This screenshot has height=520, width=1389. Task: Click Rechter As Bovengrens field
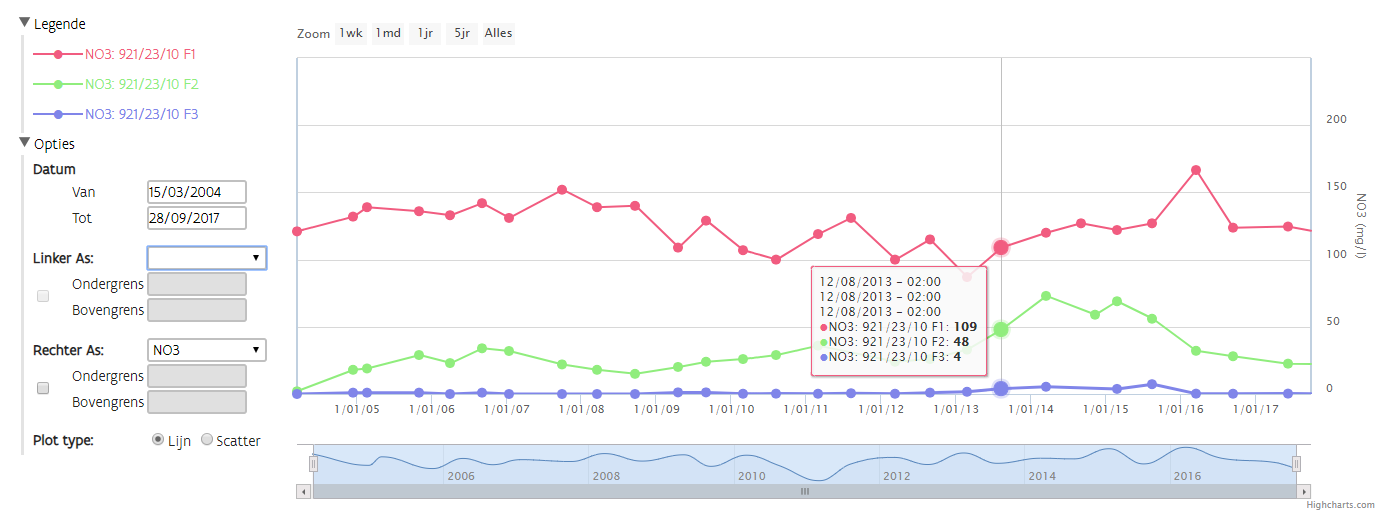coord(196,402)
